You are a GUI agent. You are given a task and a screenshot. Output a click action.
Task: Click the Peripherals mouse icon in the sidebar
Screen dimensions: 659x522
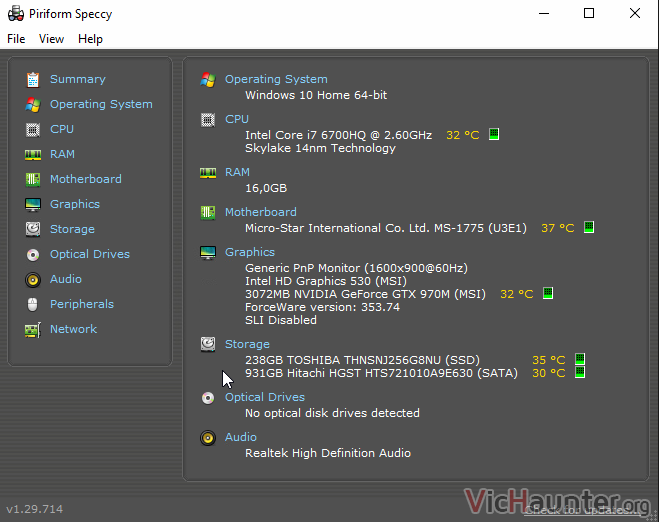(33, 304)
